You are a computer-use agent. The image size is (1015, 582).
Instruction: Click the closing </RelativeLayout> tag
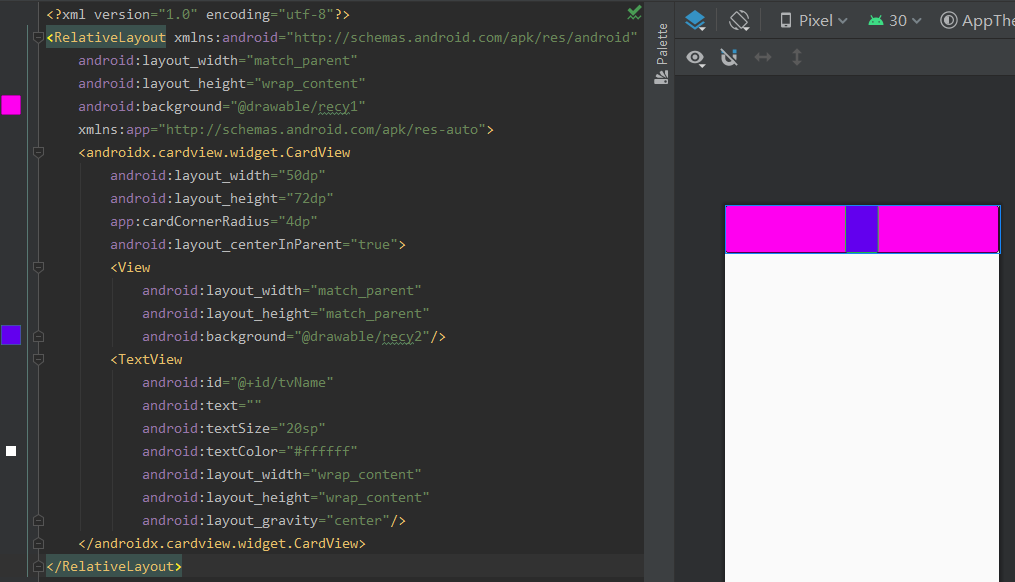[114, 566]
